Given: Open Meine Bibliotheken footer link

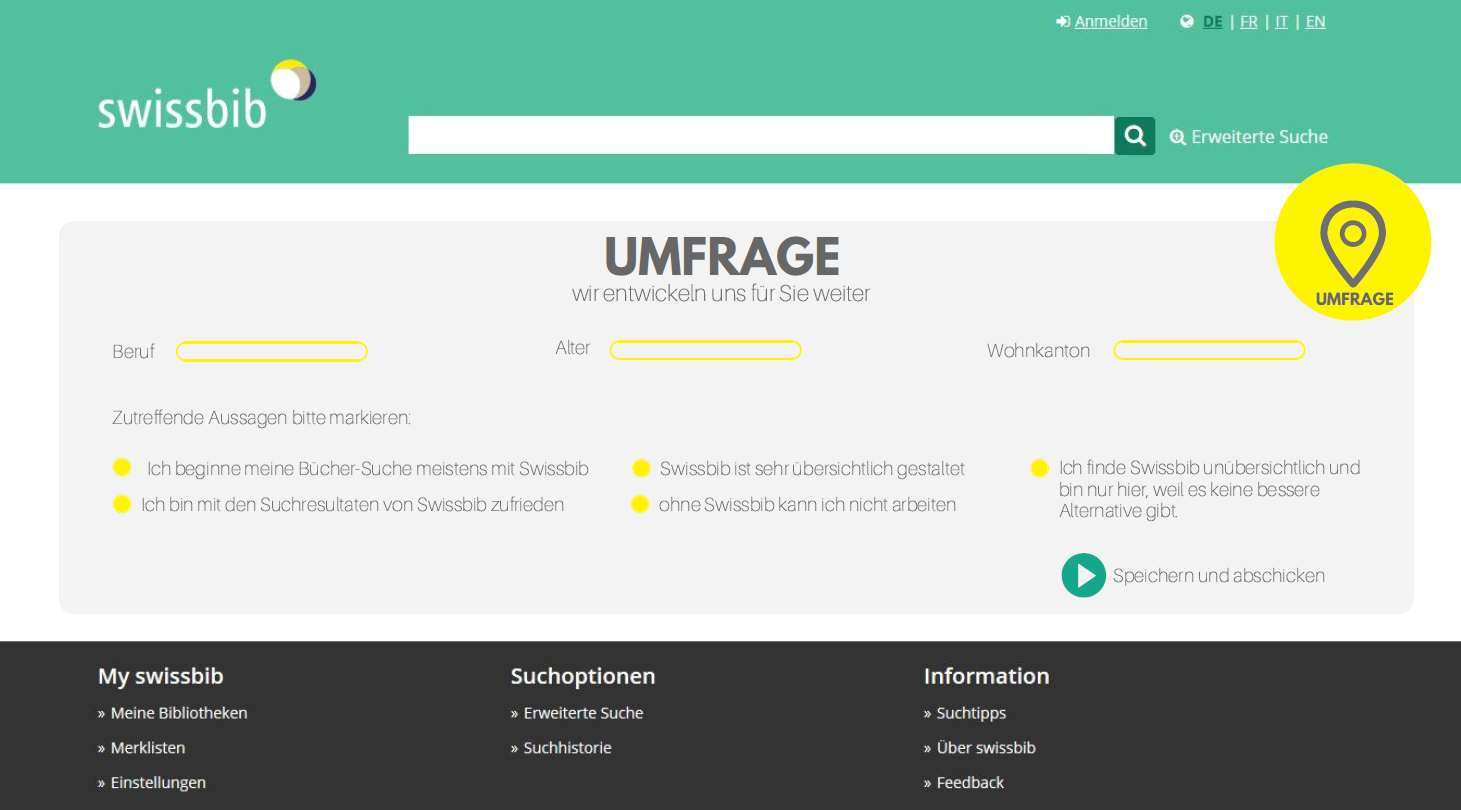Looking at the screenshot, I should [x=179, y=713].
